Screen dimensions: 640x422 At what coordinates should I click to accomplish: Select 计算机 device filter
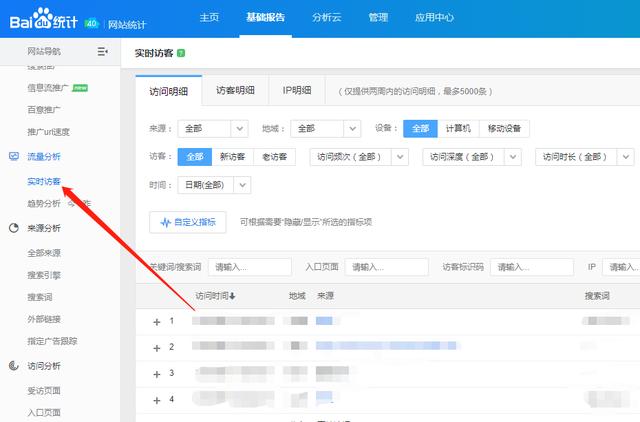coord(457,129)
